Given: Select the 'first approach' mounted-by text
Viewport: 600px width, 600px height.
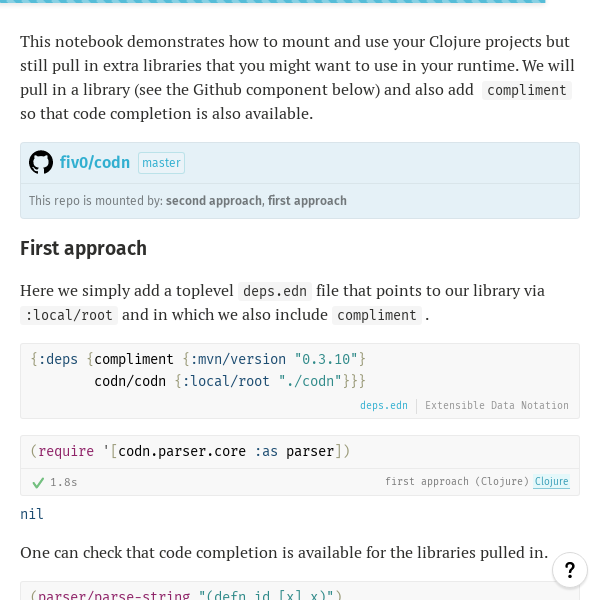Looking at the screenshot, I should pyautogui.click(x=307, y=201).
